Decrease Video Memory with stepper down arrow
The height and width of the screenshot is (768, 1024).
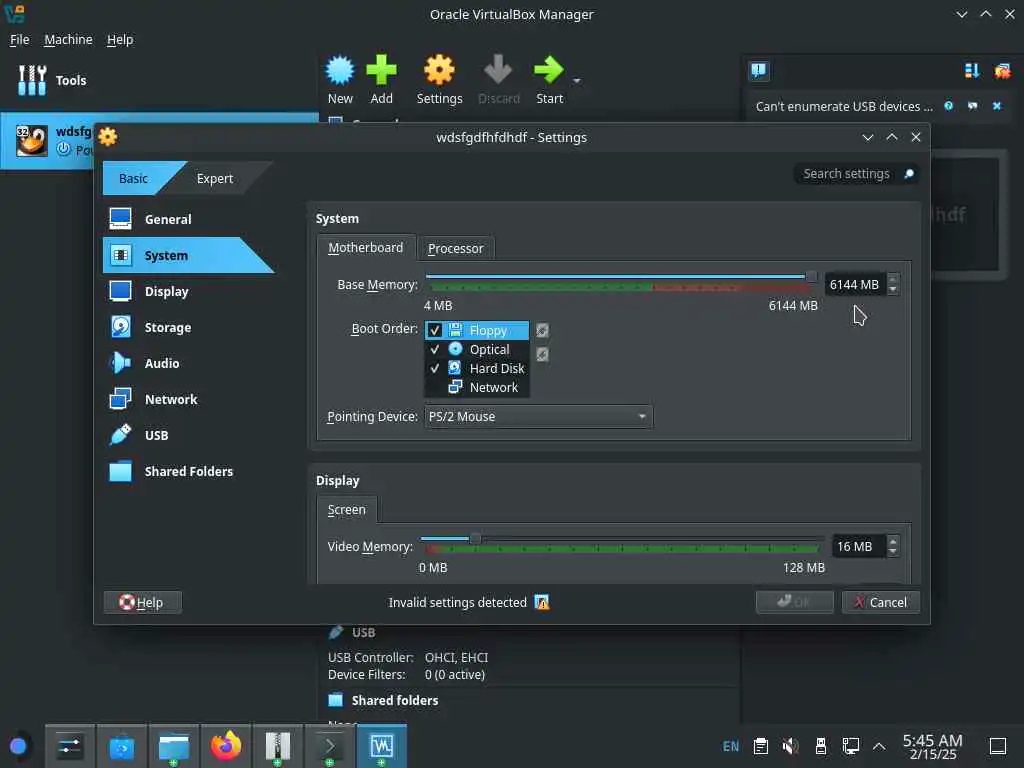[x=893, y=552]
